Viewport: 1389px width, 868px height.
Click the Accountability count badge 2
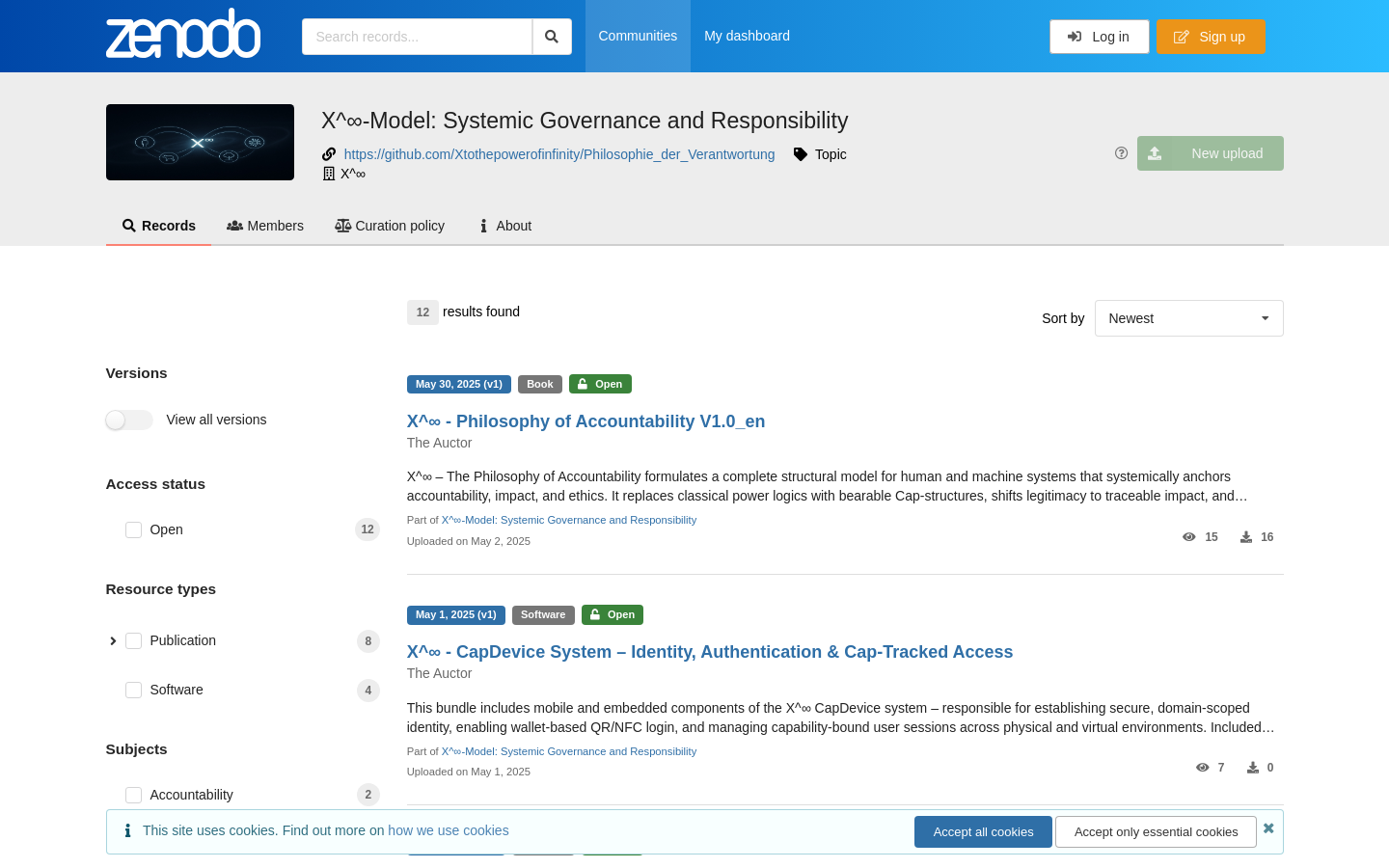point(368,795)
